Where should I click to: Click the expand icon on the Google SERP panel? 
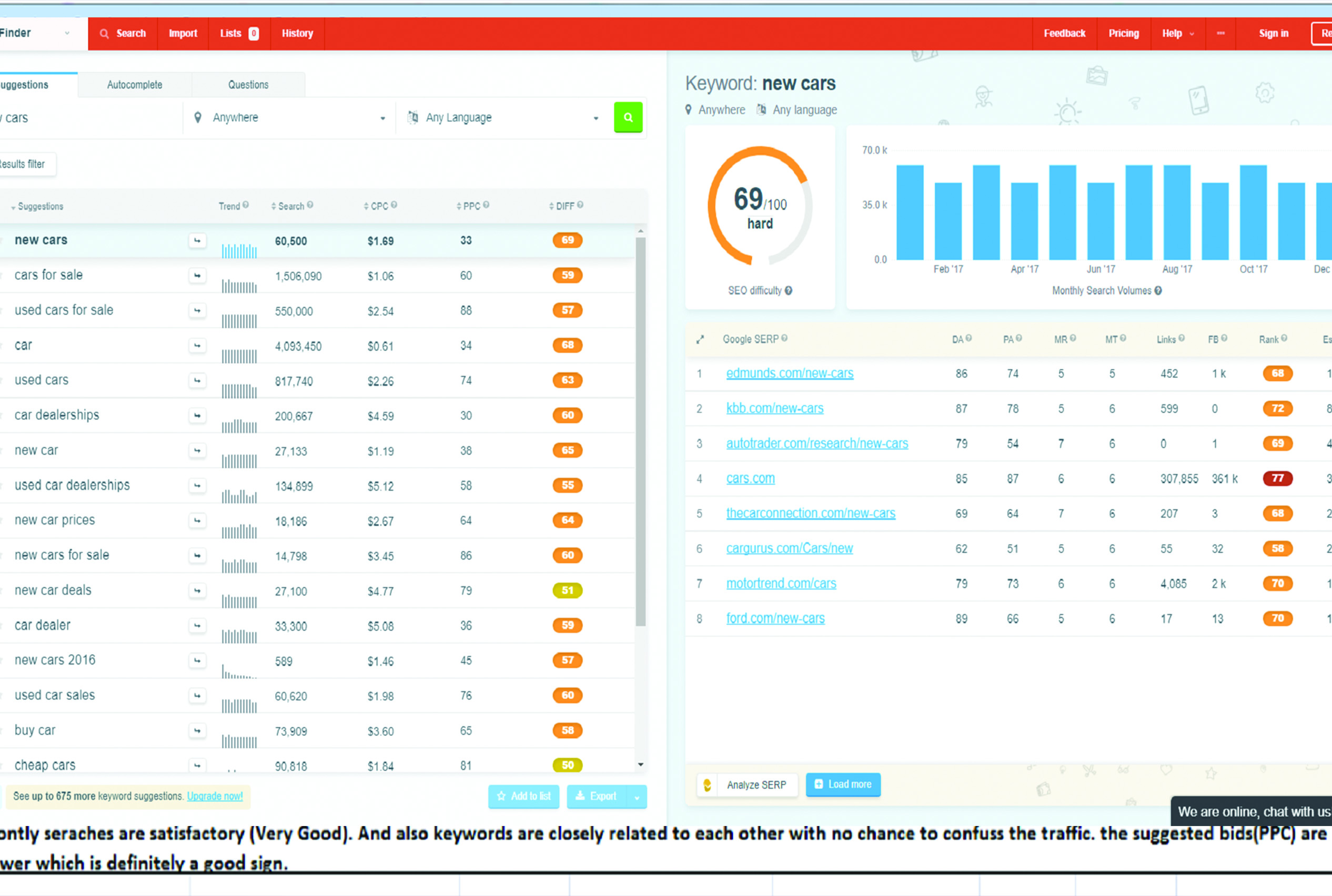[x=700, y=339]
